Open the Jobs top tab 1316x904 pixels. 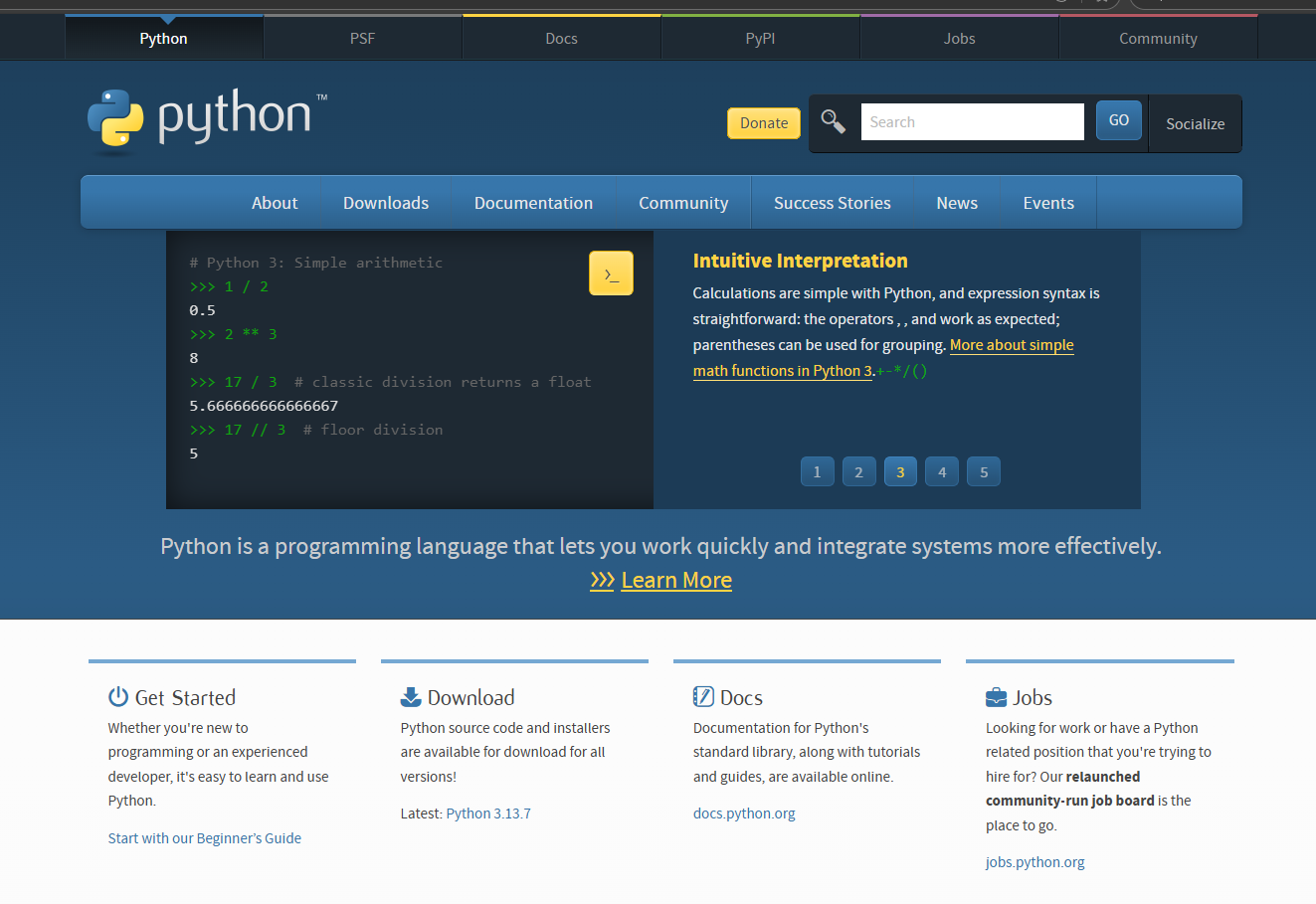point(960,39)
